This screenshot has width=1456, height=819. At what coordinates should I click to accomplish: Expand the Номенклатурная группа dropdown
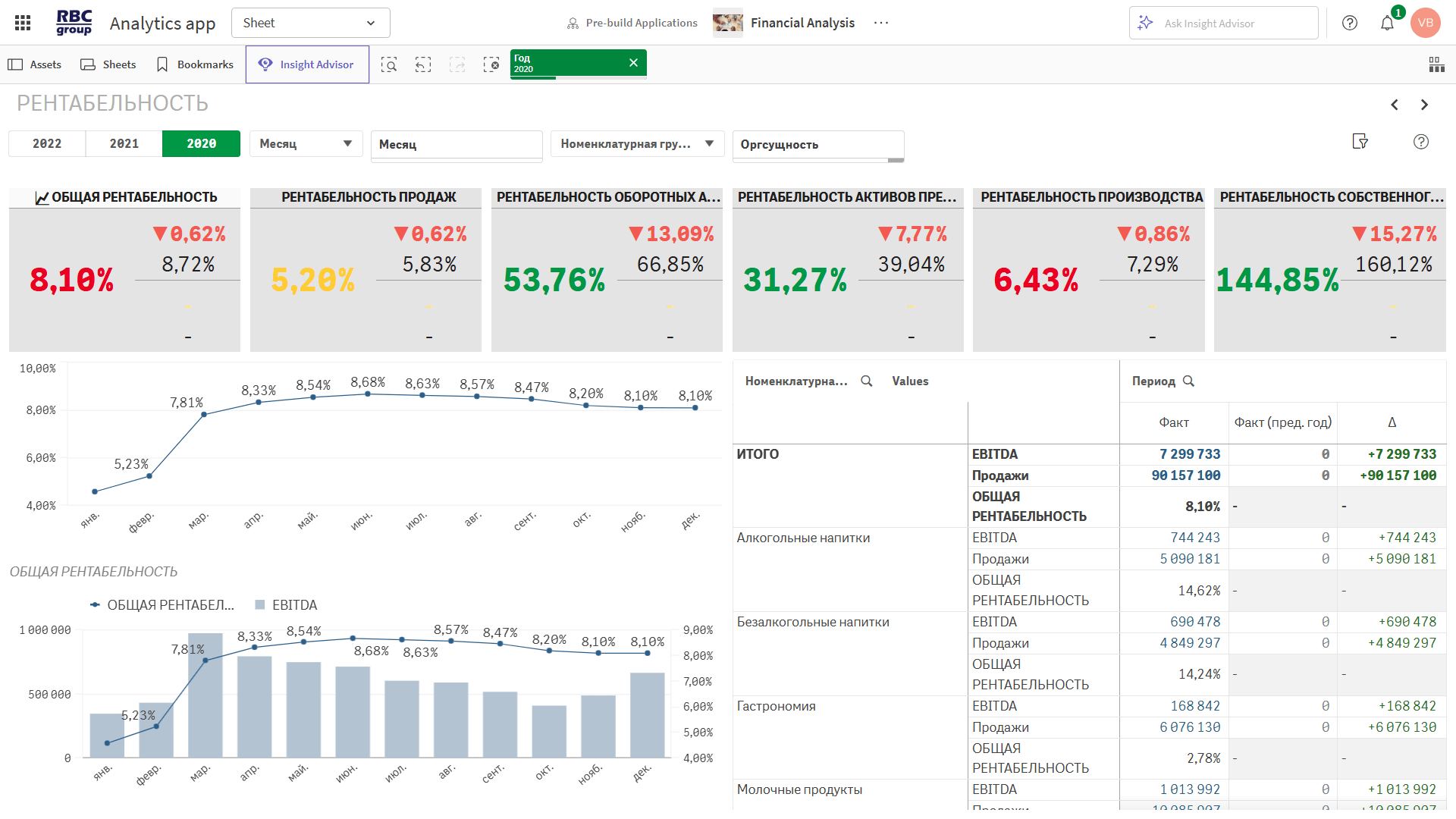tap(637, 144)
